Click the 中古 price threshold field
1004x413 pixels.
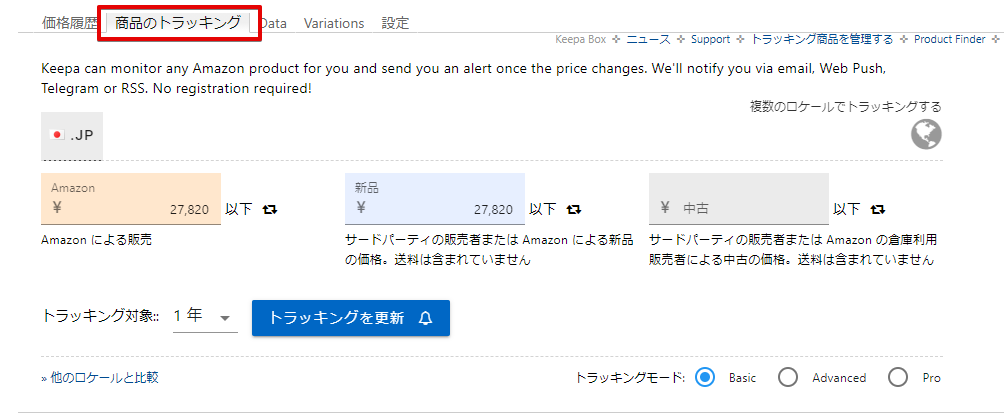pyautogui.click(x=739, y=208)
